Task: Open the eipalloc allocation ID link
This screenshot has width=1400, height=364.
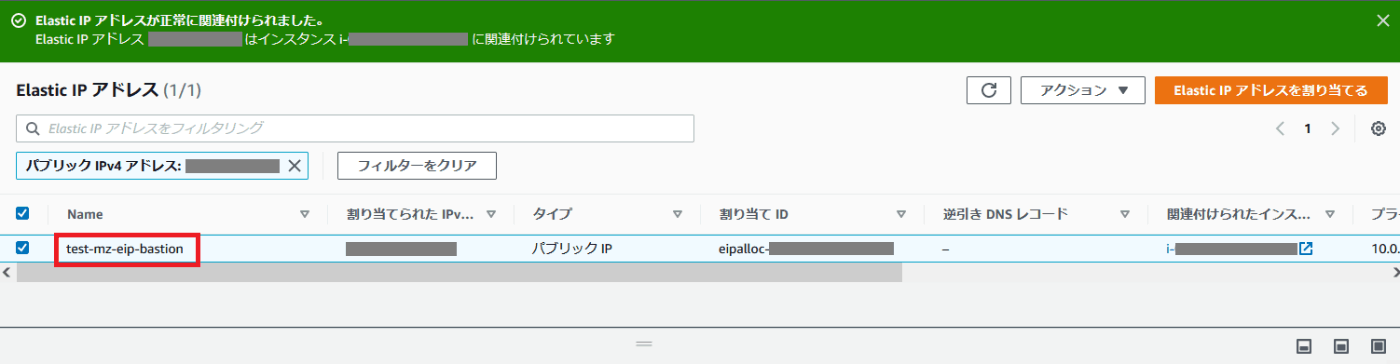Action: pos(805,249)
